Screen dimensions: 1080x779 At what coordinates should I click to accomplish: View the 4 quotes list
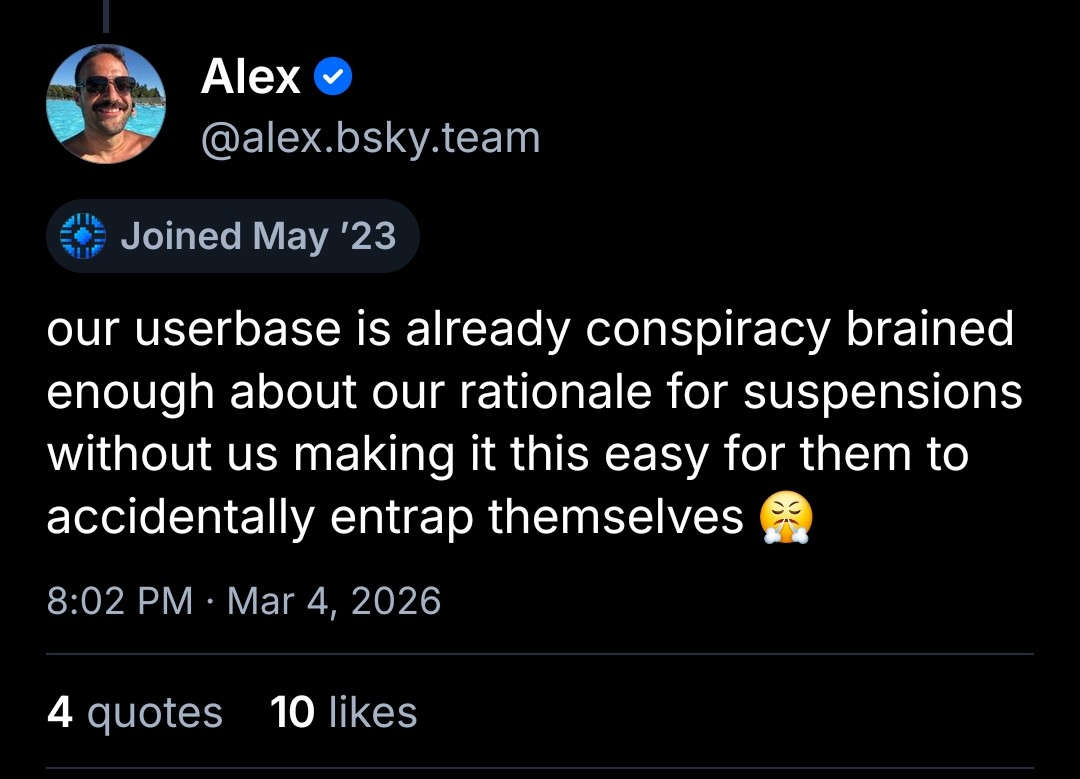[135, 713]
